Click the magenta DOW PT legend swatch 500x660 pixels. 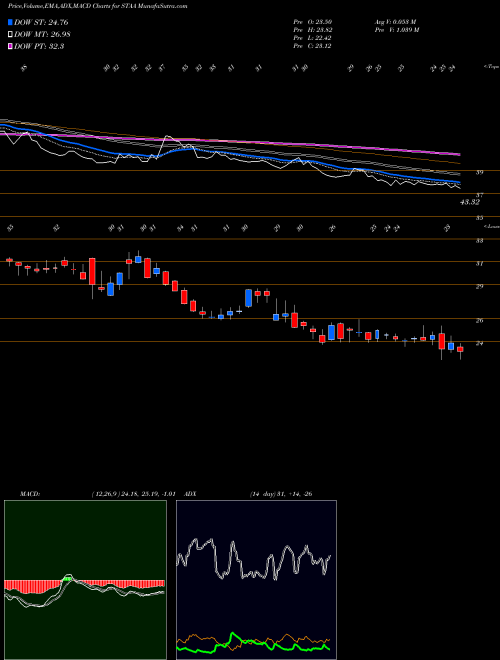click(x=10, y=46)
